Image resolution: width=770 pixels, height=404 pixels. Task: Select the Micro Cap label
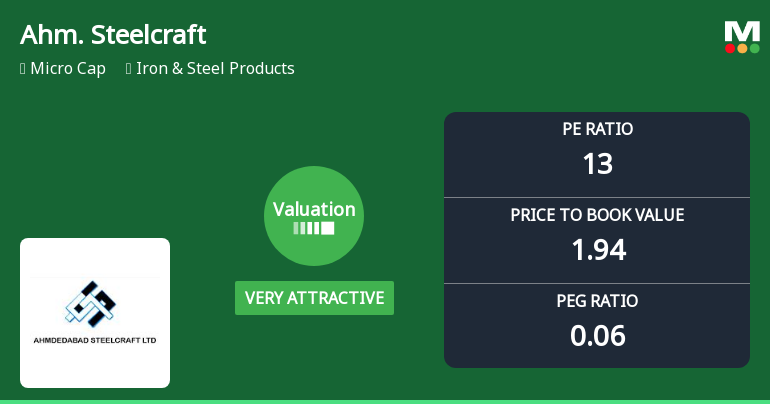[x=68, y=69]
